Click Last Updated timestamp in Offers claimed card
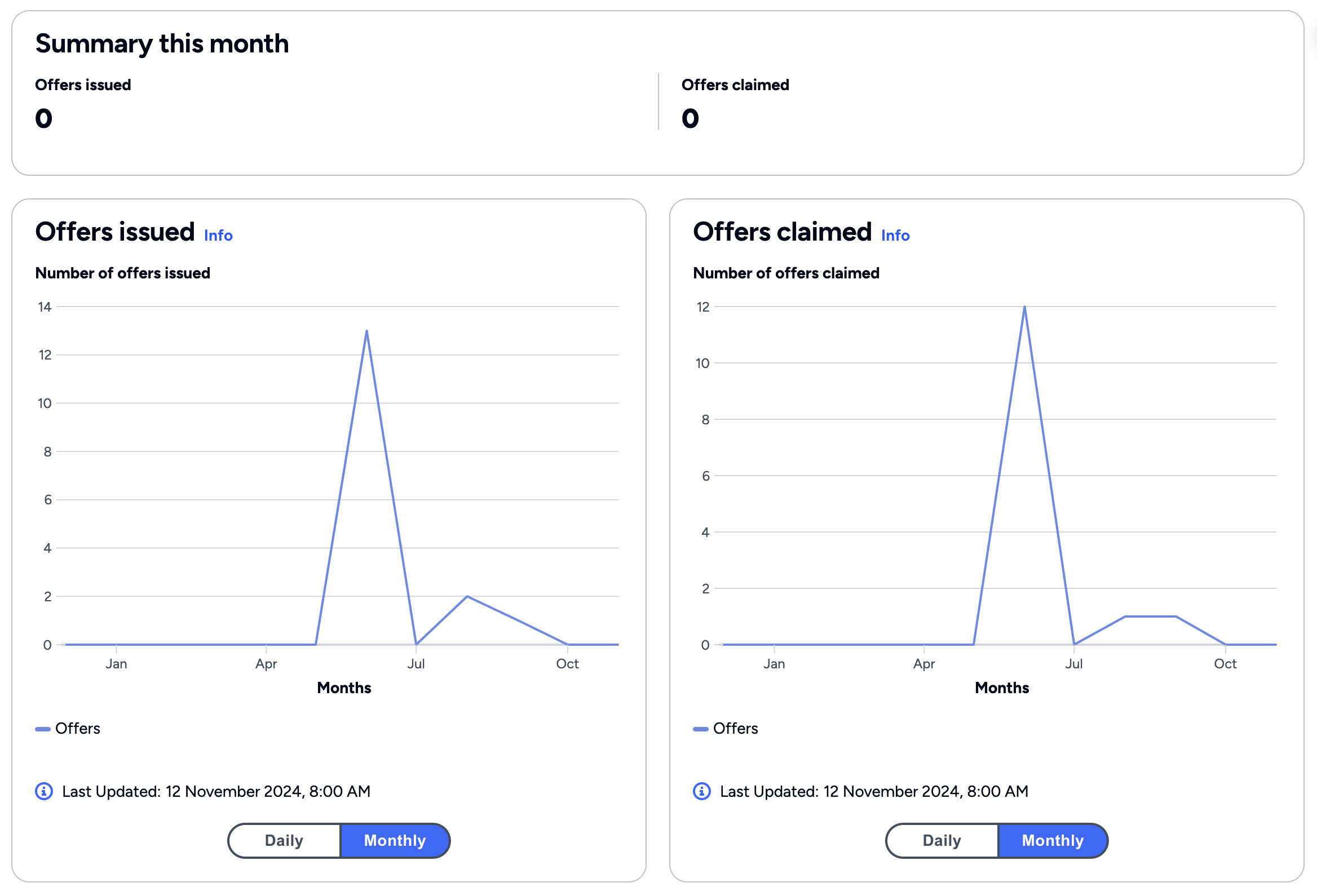 [x=874, y=791]
